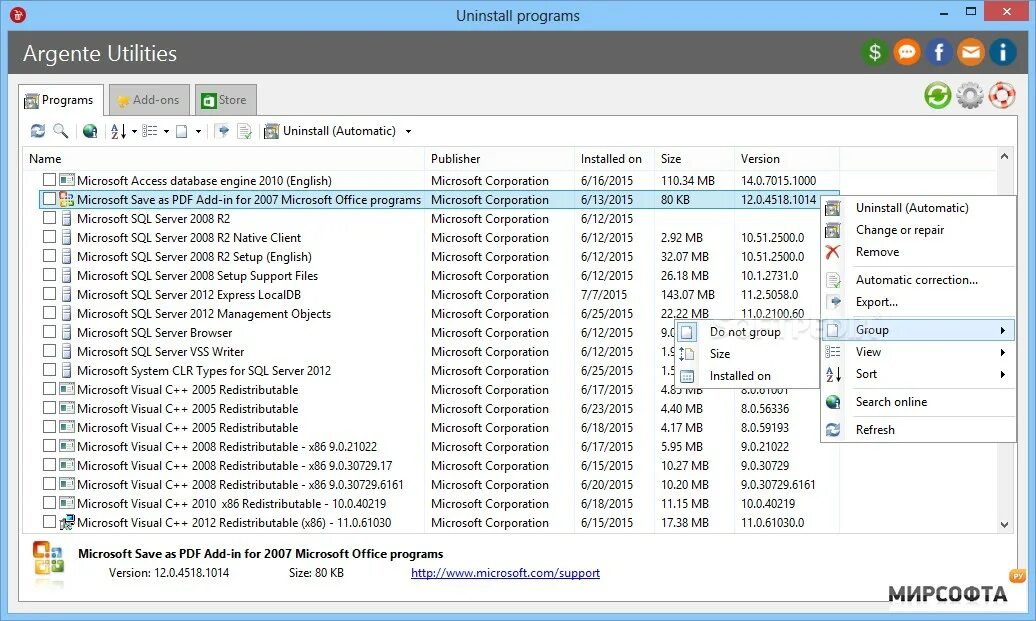This screenshot has width=1036, height=621.
Task: Open the Group submenu entry
Action: (x=918, y=330)
